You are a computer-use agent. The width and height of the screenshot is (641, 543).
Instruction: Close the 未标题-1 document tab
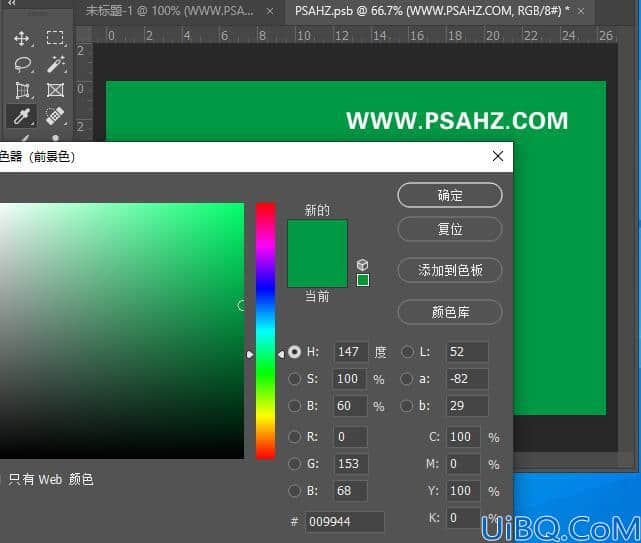click(270, 11)
